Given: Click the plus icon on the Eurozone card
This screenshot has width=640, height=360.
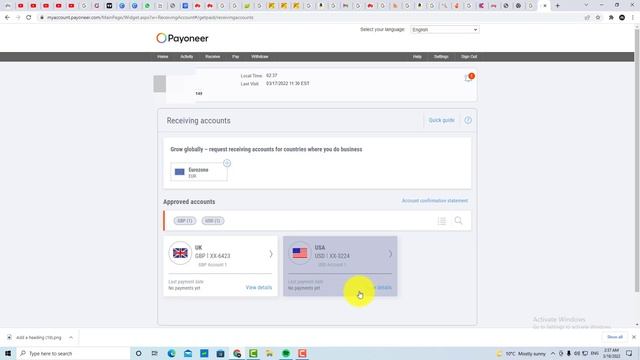Looking at the screenshot, I should click(227, 163).
